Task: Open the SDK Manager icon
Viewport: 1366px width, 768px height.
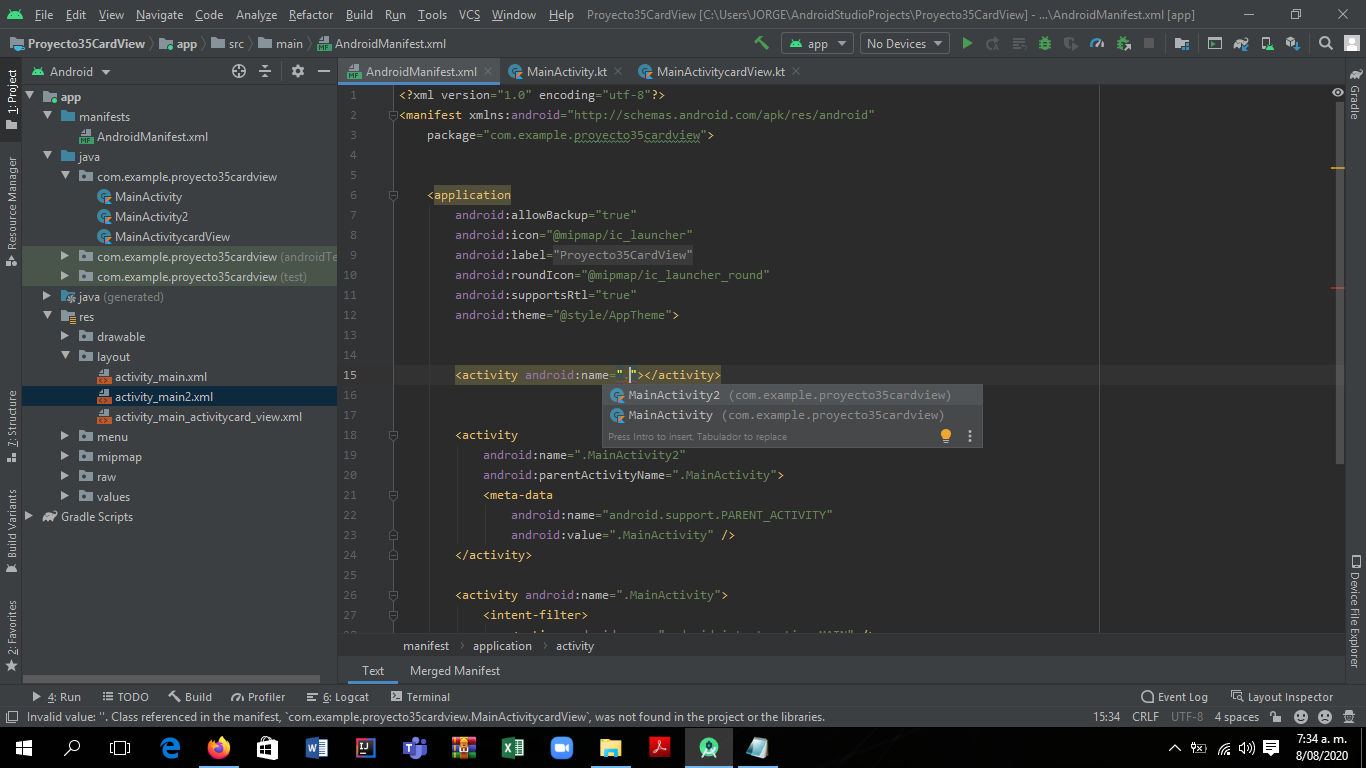Action: coord(1293,44)
